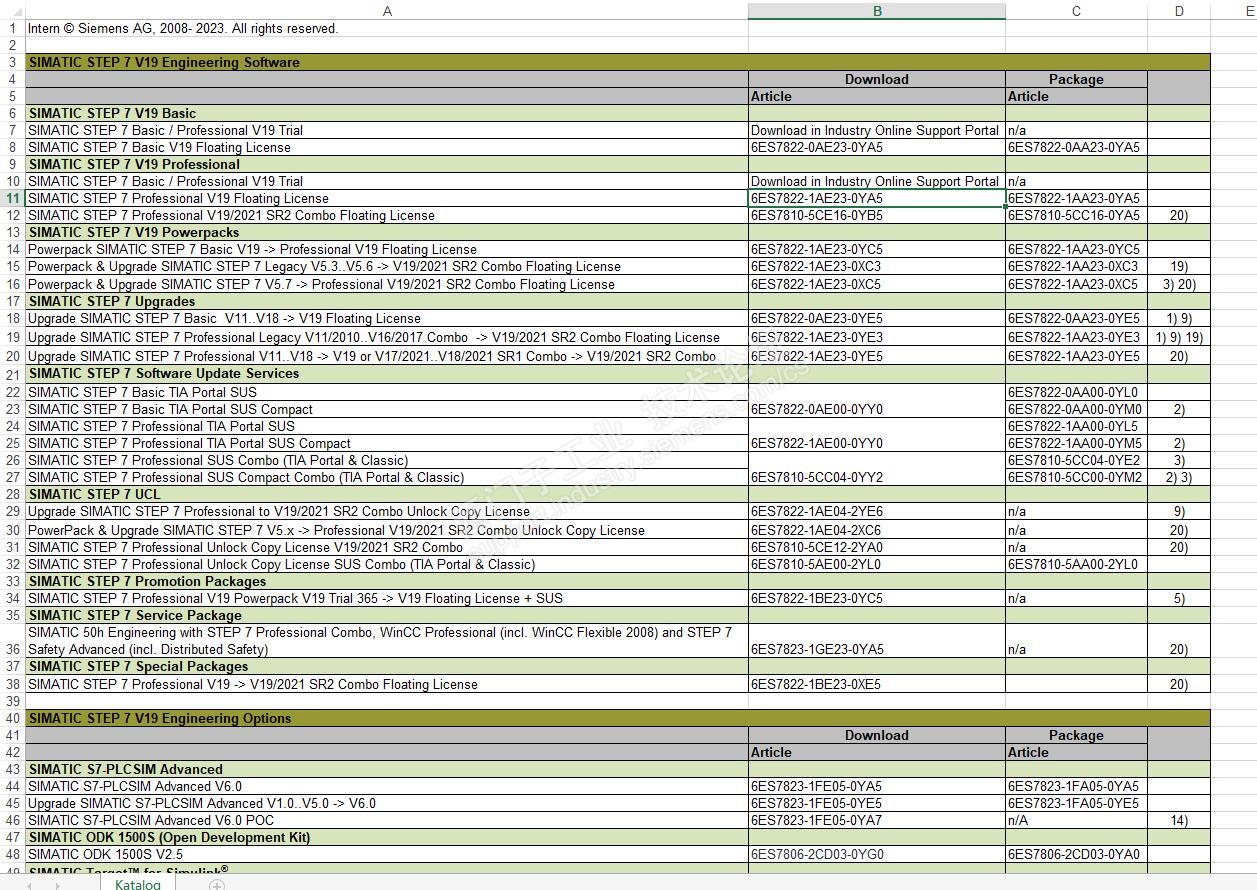This screenshot has height=890, width=1257.
Task: Click 'SIMATIC STEP 7 Special Packages' section cell
Action: tap(387, 666)
